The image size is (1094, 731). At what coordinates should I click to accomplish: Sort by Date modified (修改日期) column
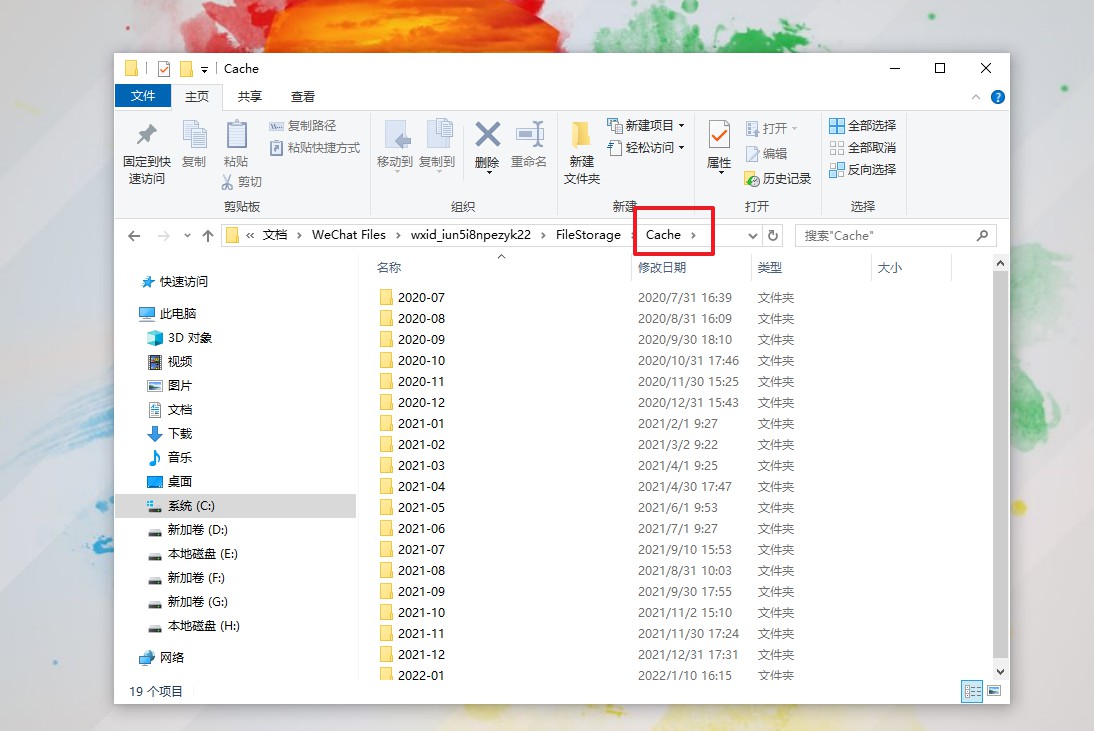[661, 267]
